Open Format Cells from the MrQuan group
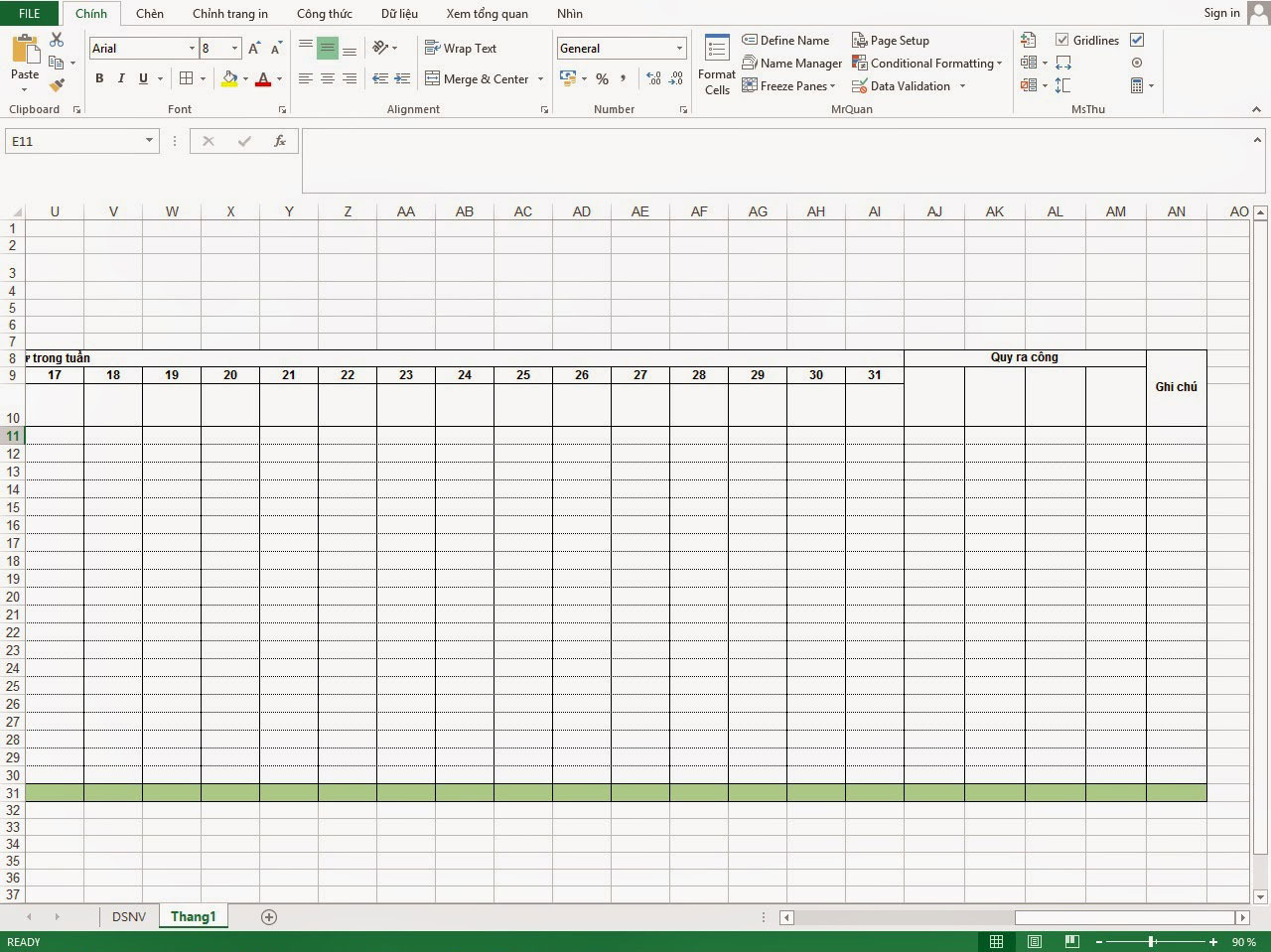The image size is (1271, 952). tap(715, 64)
